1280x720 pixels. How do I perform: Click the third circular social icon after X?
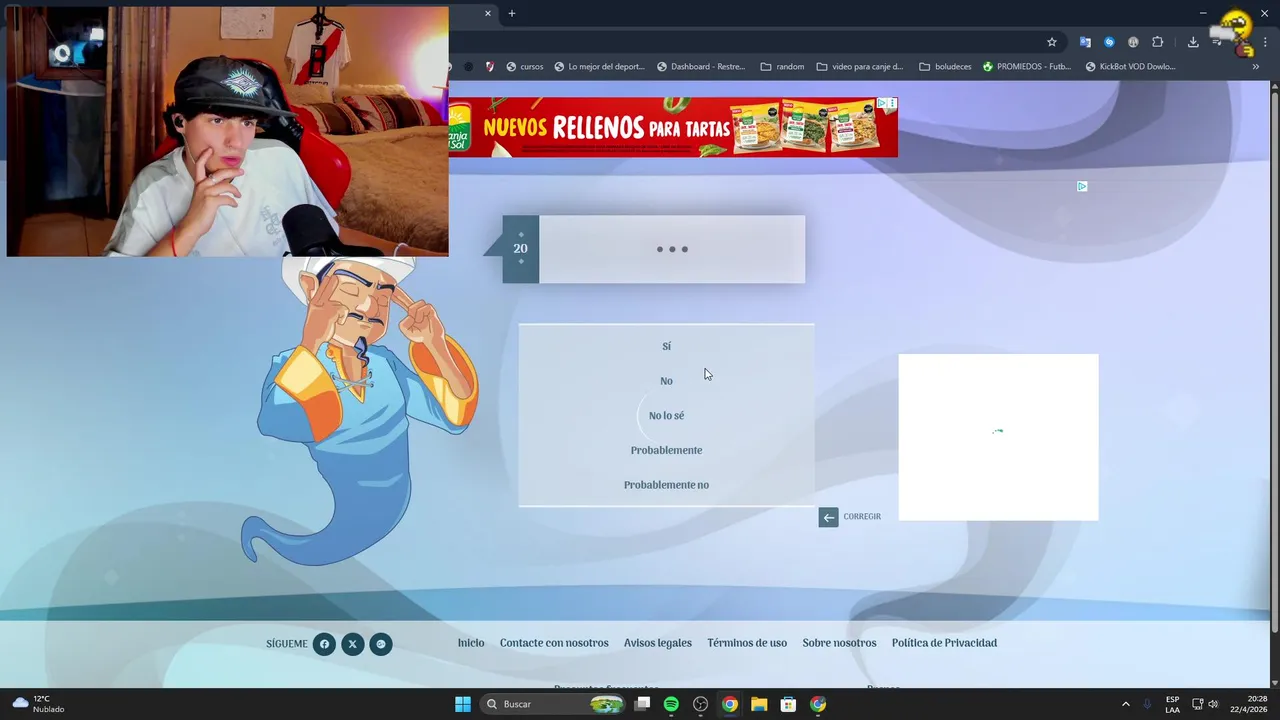pyautogui.click(x=381, y=644)
